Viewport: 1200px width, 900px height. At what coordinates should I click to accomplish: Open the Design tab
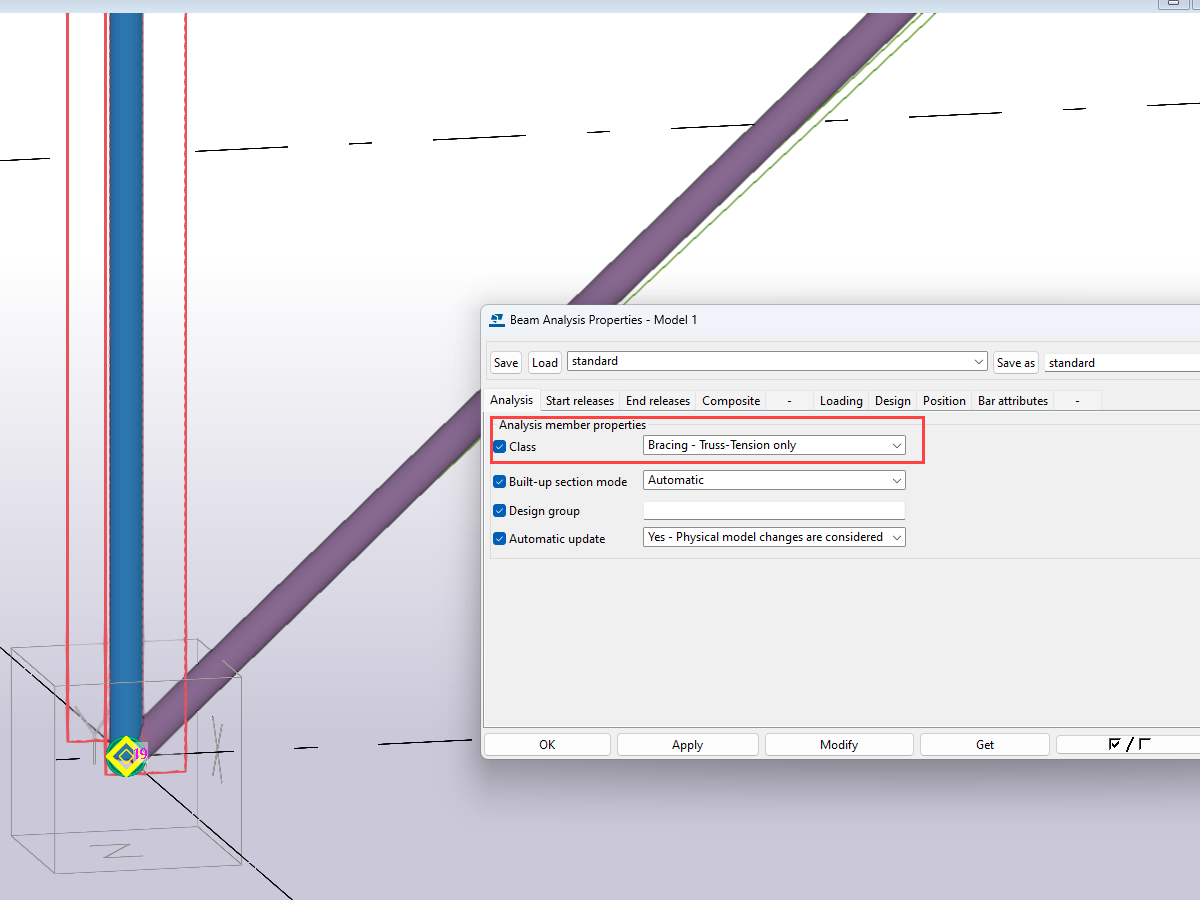pyautogui.click(x=892, y=400)
